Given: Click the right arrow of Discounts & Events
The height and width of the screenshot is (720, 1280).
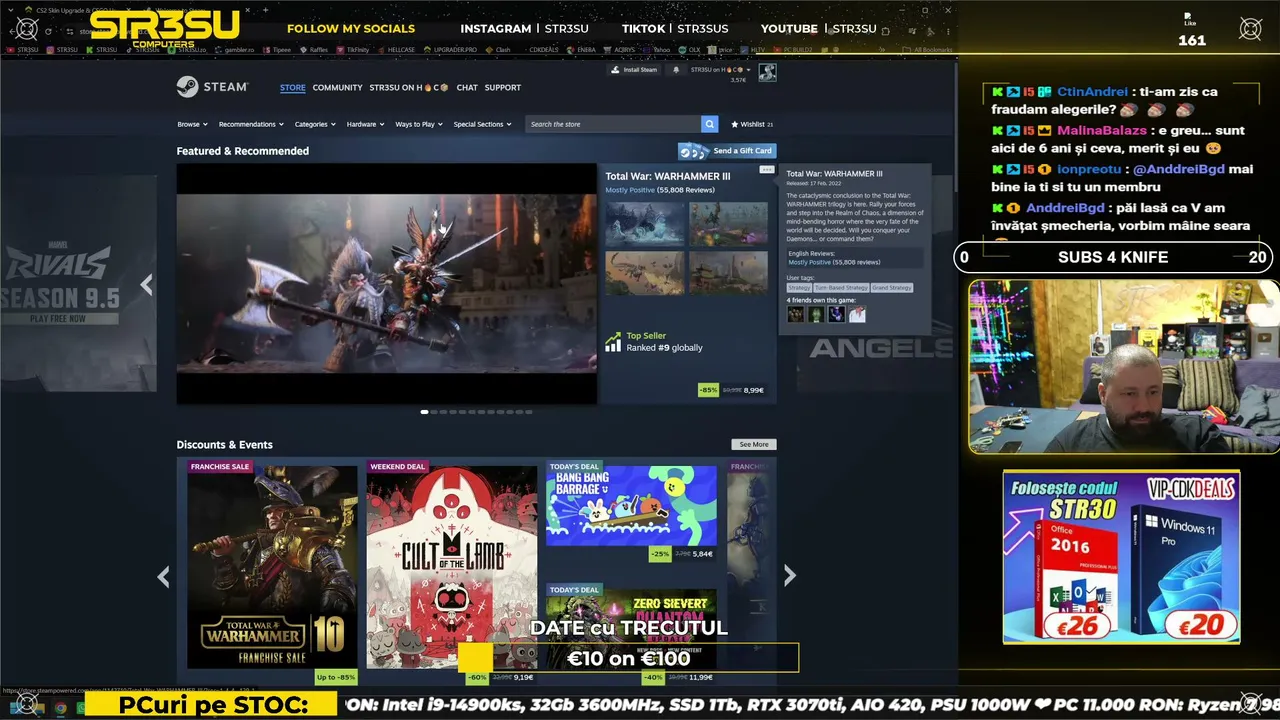Looking at the screenshot, I should click(x=790, y=575).
